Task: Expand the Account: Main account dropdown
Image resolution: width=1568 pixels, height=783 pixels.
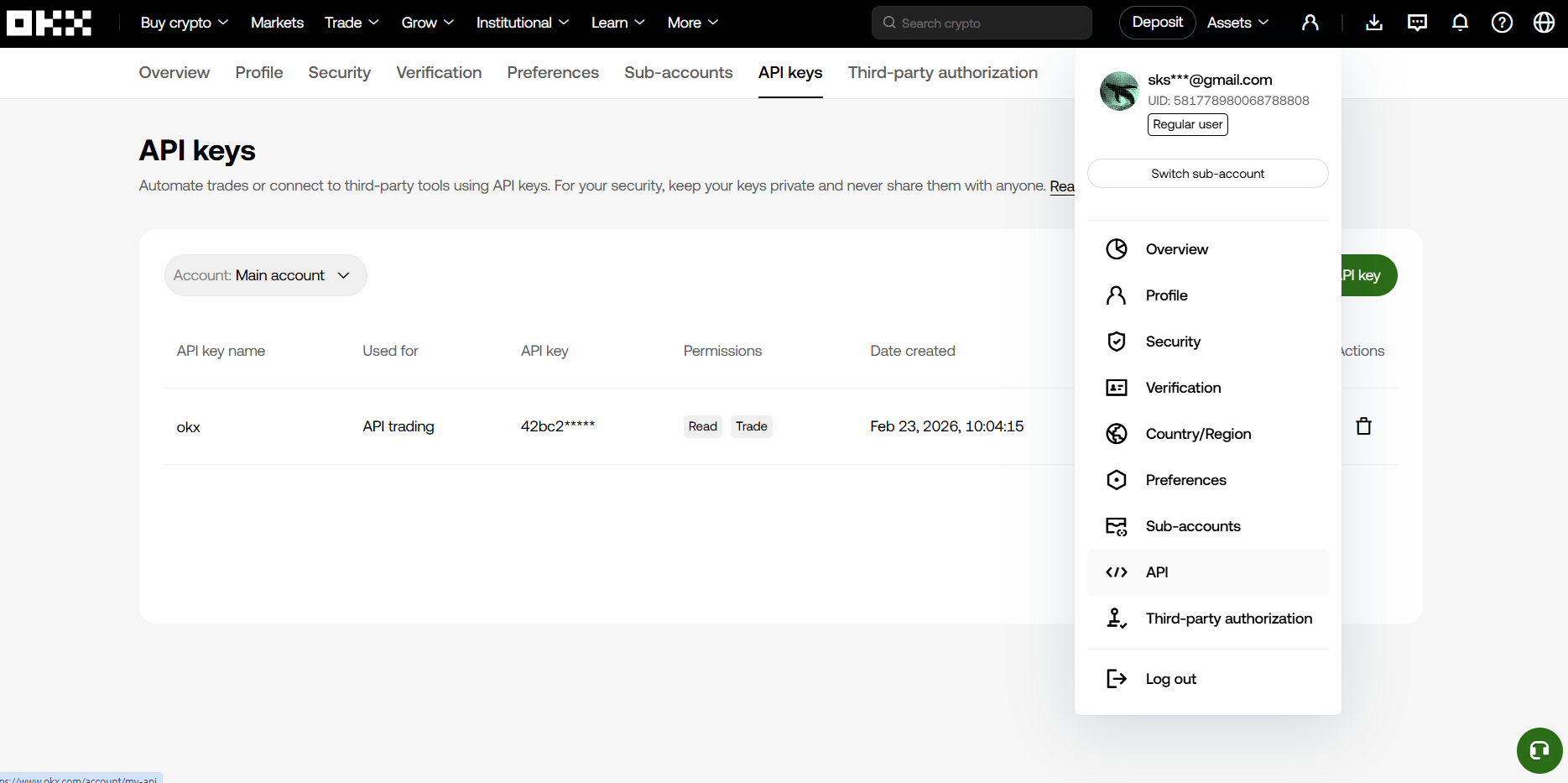Action: (265, 275)
